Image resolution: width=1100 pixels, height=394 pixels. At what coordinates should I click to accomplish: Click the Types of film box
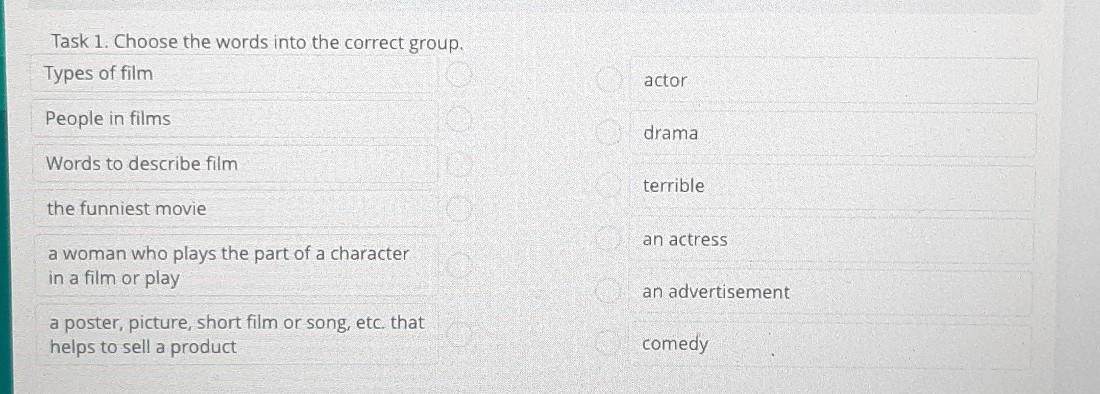[235, 74]
